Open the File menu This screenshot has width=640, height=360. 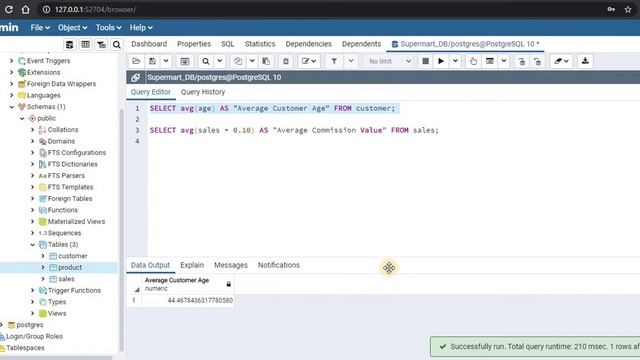click(40, 27)
